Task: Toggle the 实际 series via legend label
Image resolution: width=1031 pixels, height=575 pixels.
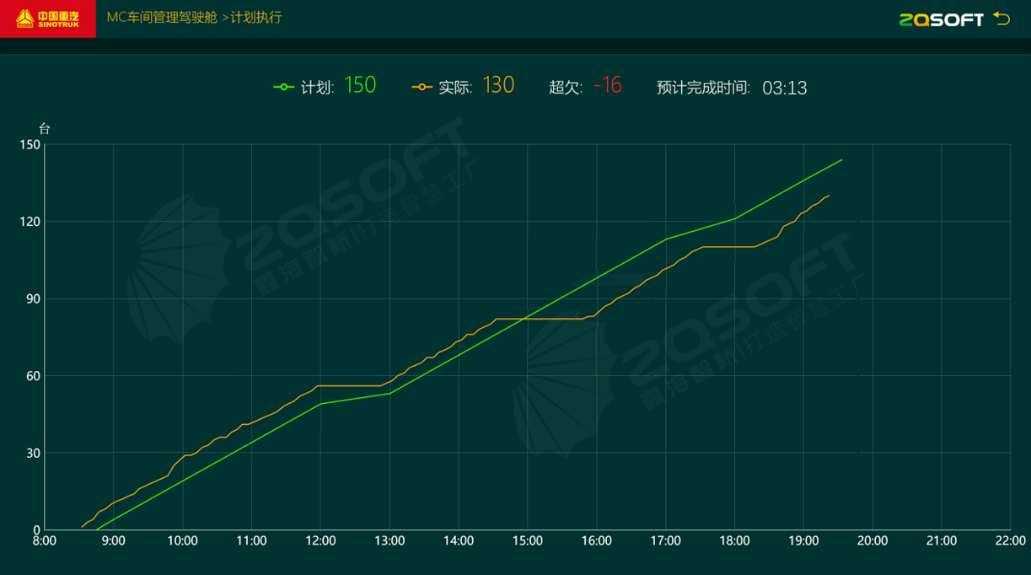Action: pos(455,88)
